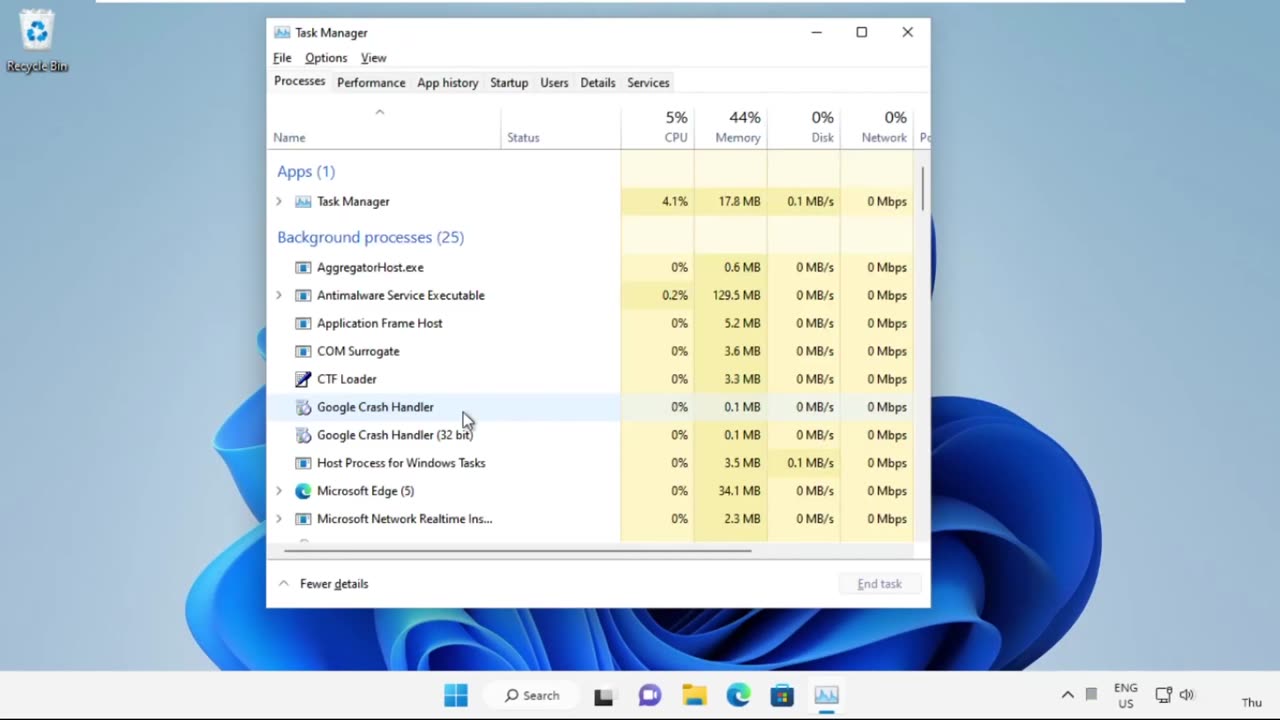Switch to the Users tab

[554, 83]
